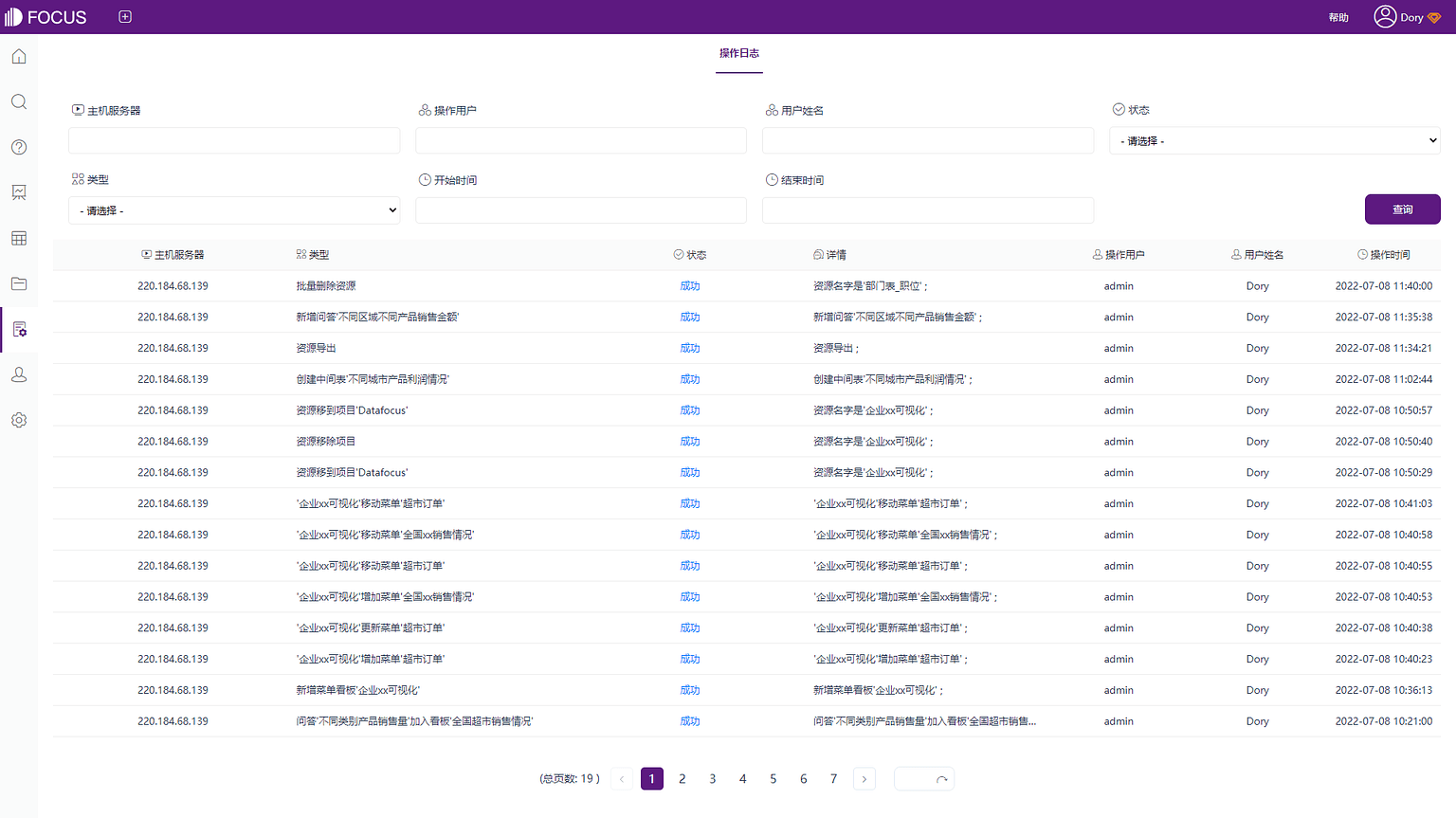The width and height of the screenshot is (1456, 818).
Task: Click timestamp 2022-07-08 10:36:13
Action: coord(1384,691)
